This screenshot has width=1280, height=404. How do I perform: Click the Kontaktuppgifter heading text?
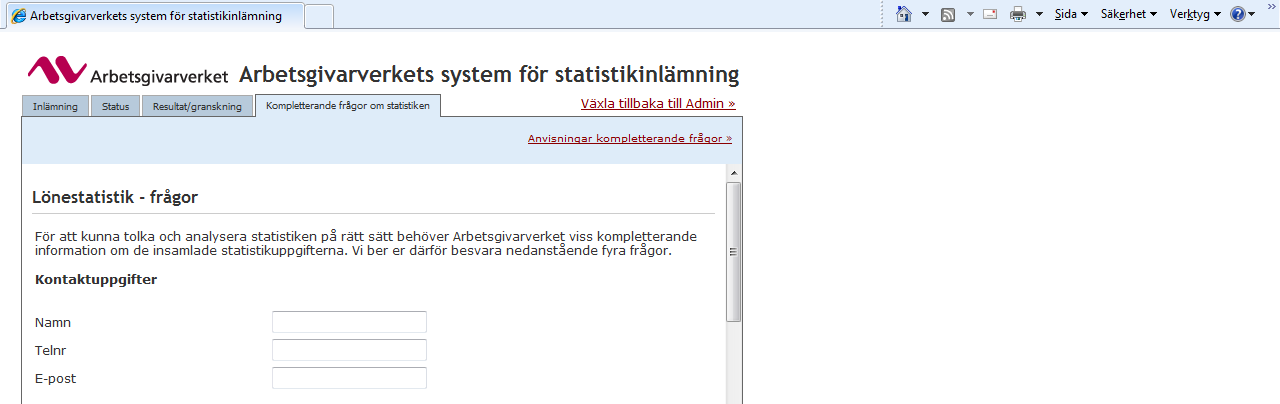96,280
